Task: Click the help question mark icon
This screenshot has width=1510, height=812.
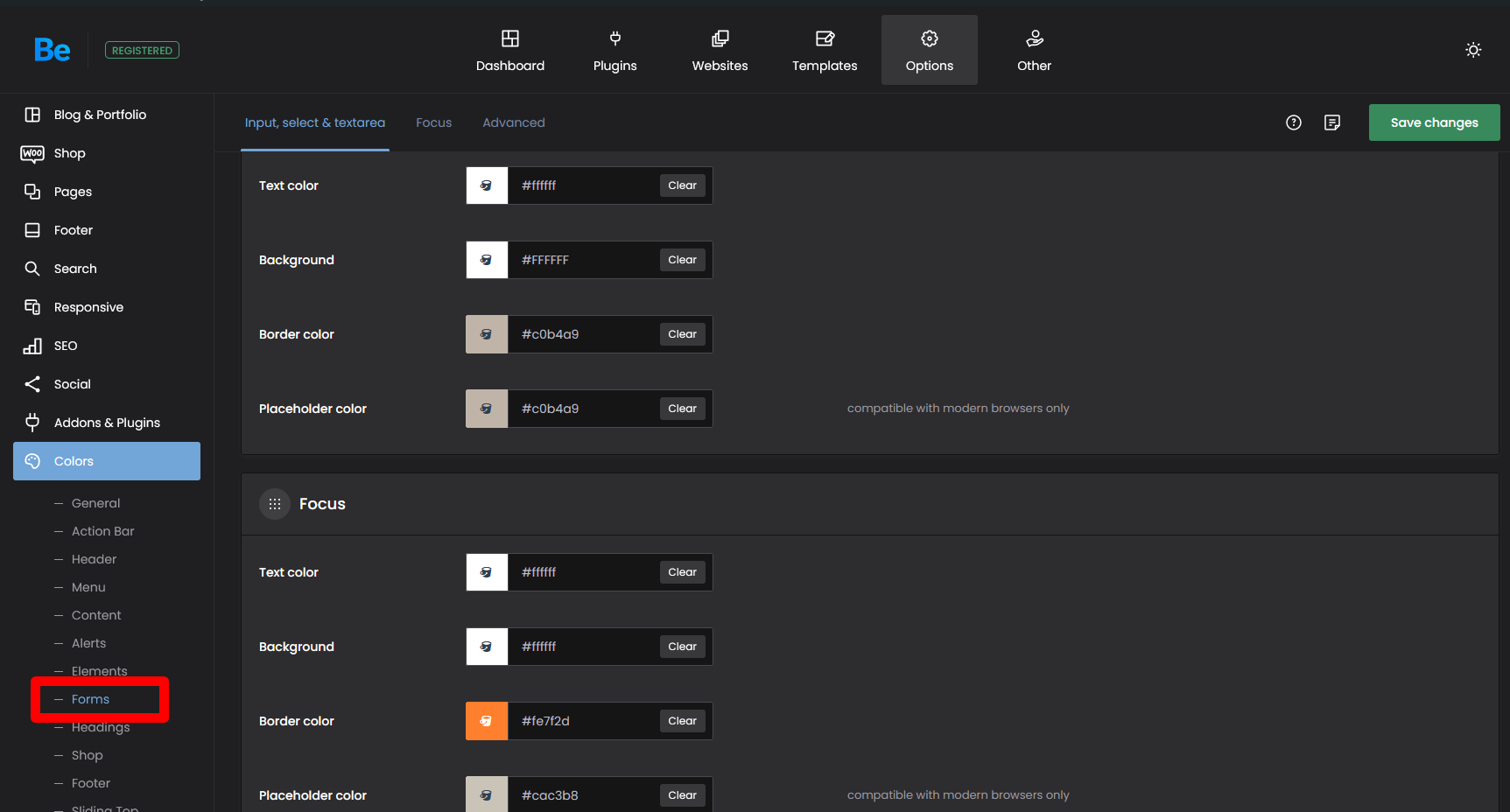Action: [x=1294, y=122]
